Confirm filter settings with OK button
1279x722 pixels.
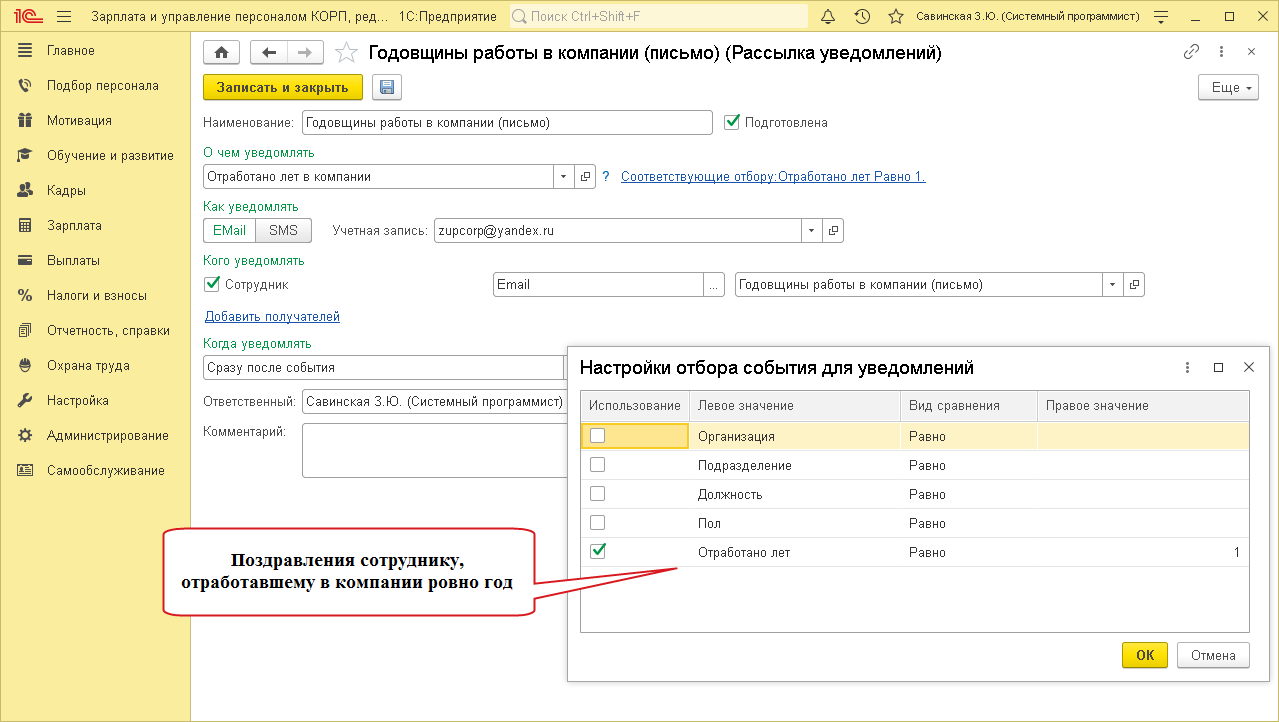coord(1145,655)
